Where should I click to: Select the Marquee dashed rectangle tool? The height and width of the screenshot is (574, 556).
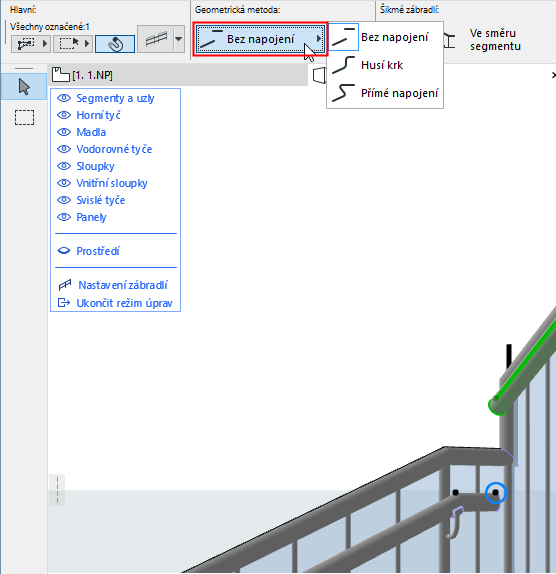pyautogui.click(x=25, y=118)
